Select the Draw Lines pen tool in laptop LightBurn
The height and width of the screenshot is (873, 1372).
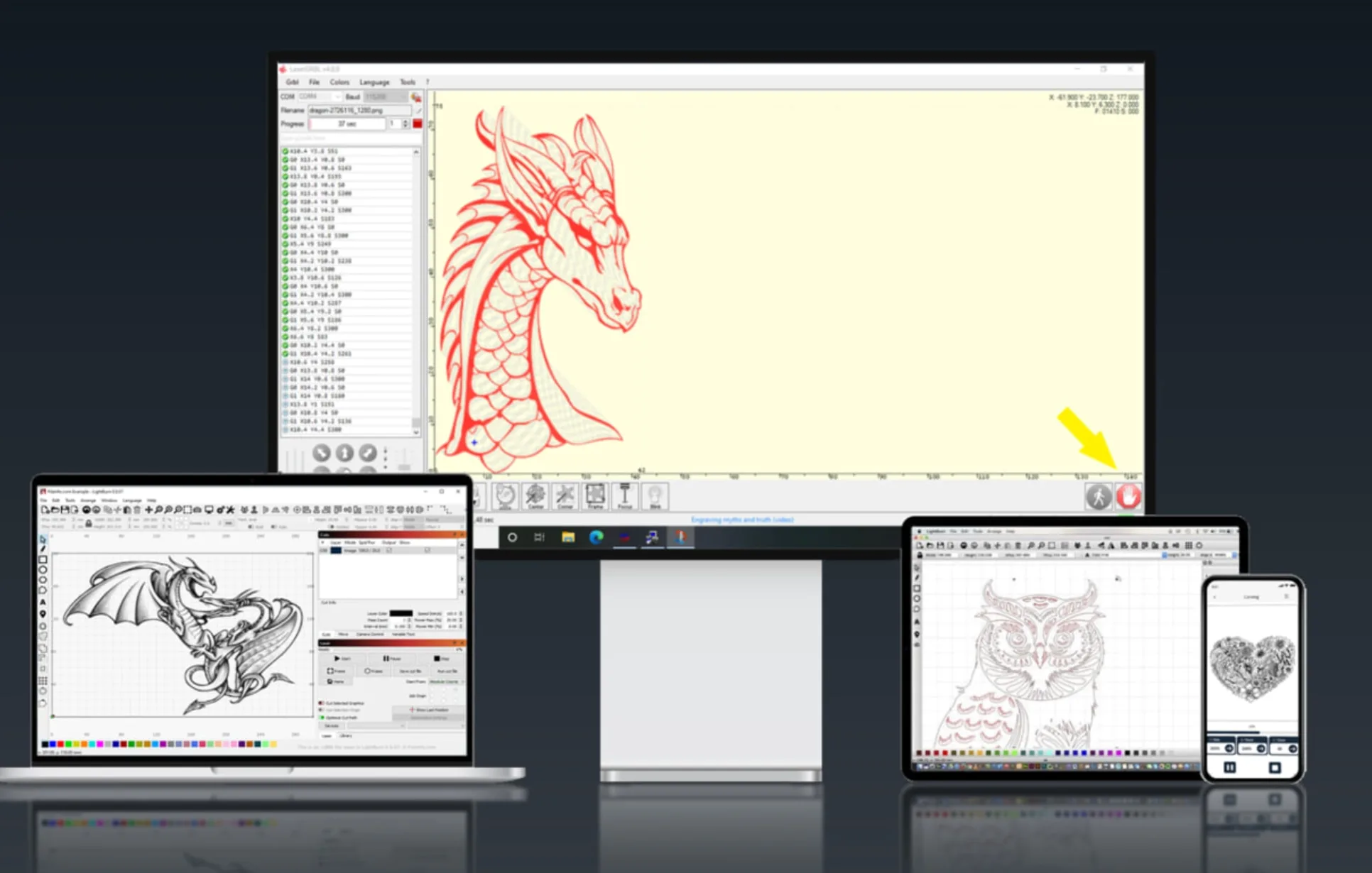coord(43,549)
